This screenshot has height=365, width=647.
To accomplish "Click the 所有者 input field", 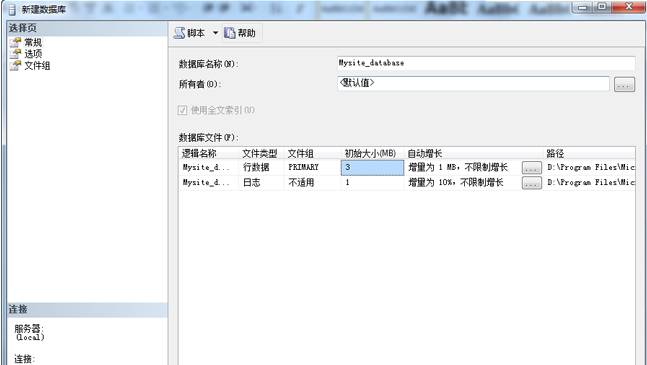I will point(473,83).
